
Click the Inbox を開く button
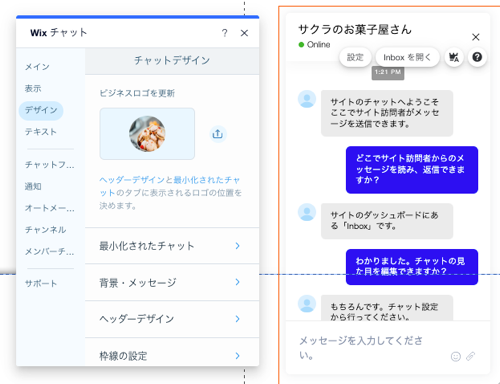pos(407,57)
